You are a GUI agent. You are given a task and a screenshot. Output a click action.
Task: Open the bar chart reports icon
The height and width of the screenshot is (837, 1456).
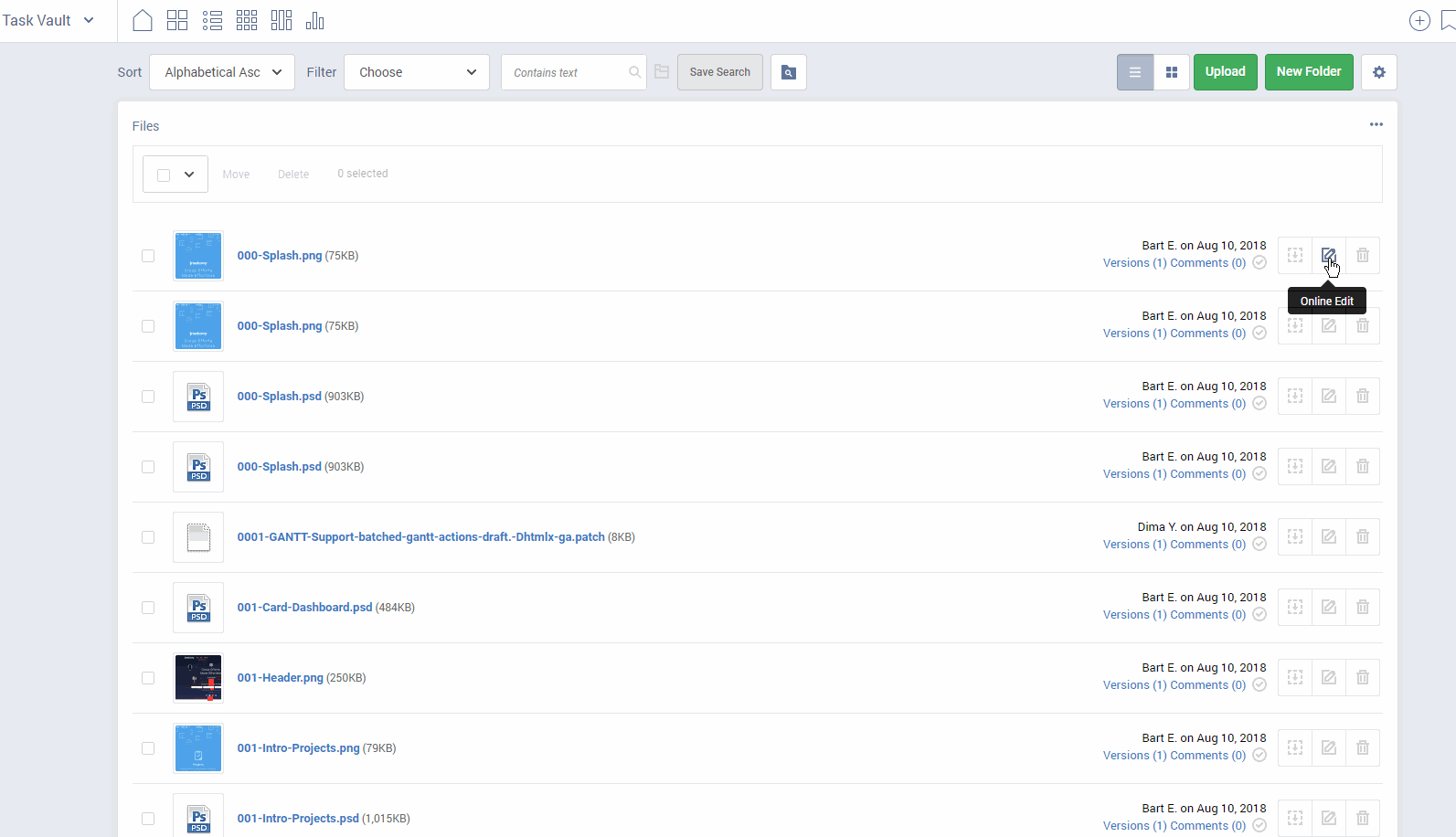[315, 20]
